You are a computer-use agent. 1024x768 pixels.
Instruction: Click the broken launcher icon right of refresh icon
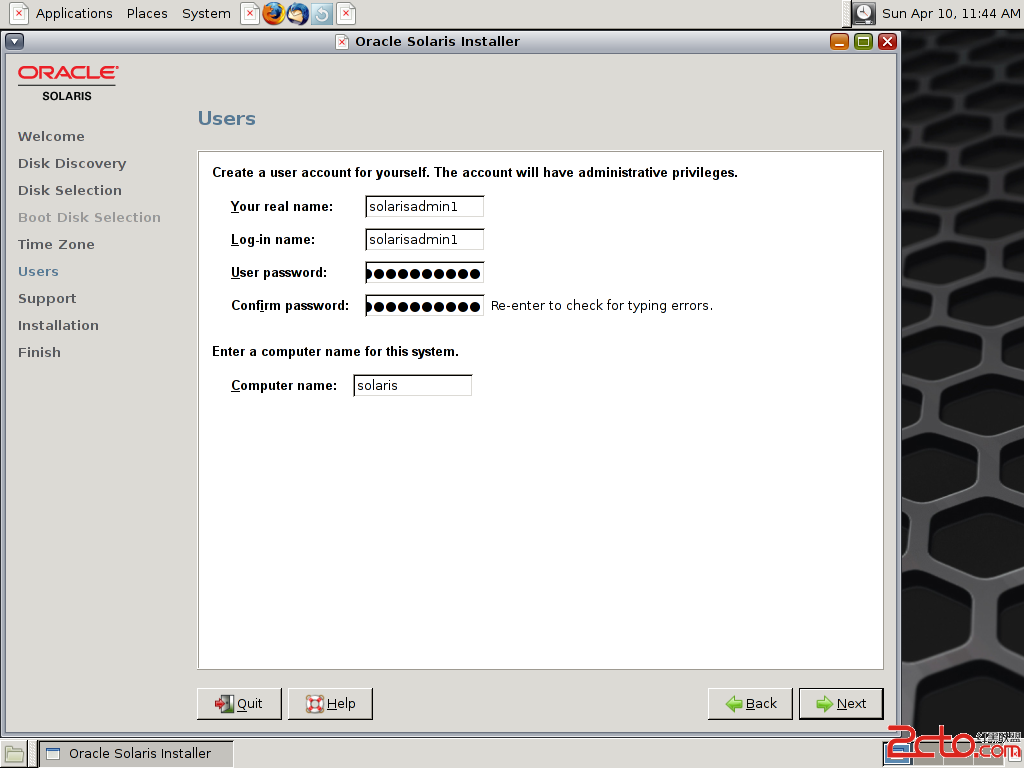pos(346,13)
